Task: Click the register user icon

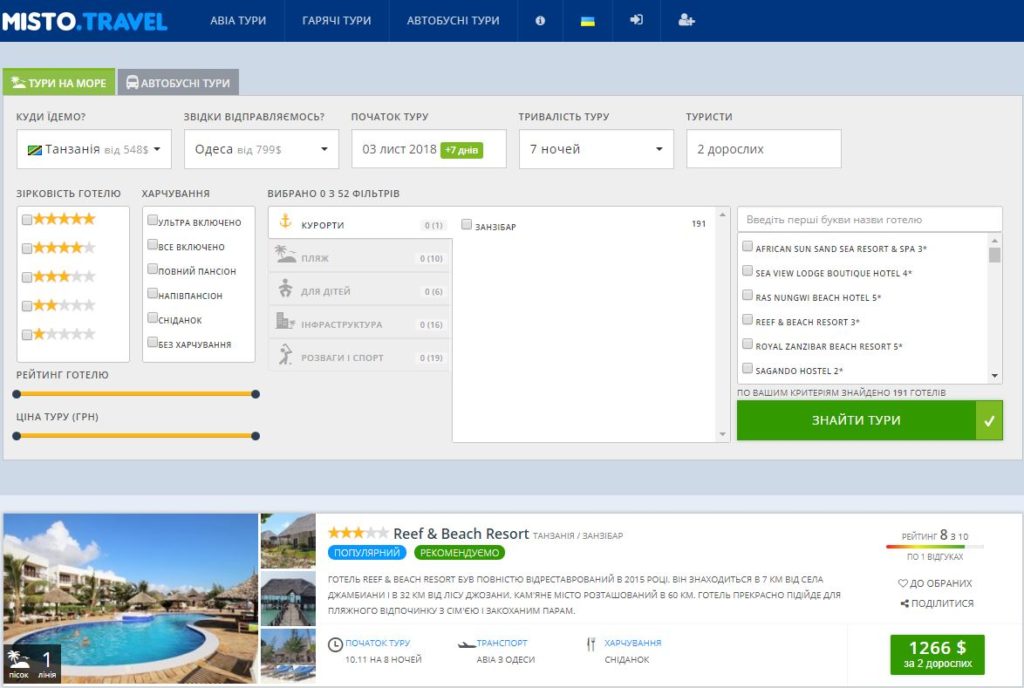Action: coord(686,20)
